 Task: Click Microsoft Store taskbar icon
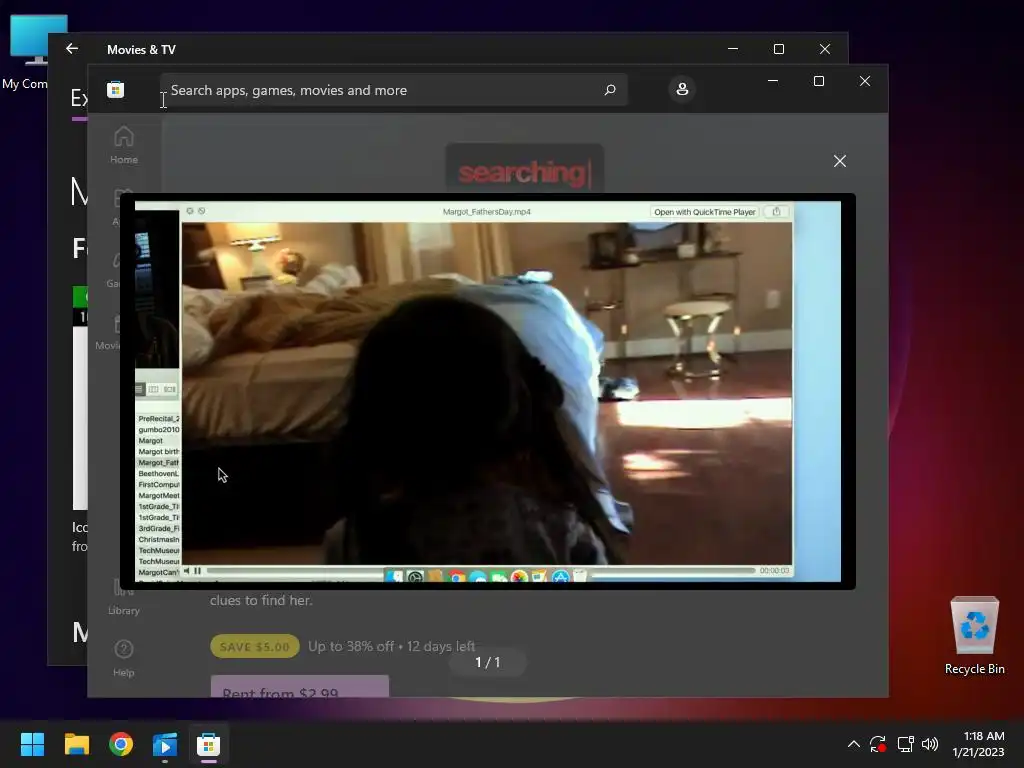coord(208,744)
